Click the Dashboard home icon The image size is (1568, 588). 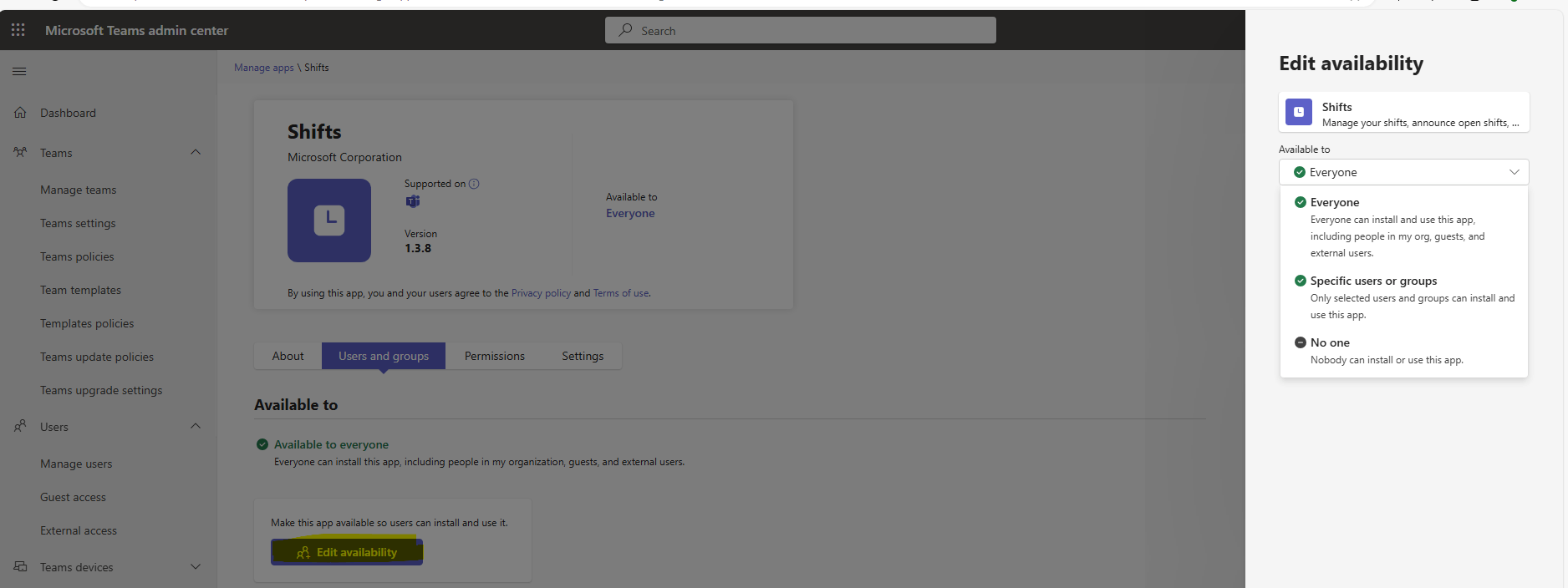click(20, 113)
